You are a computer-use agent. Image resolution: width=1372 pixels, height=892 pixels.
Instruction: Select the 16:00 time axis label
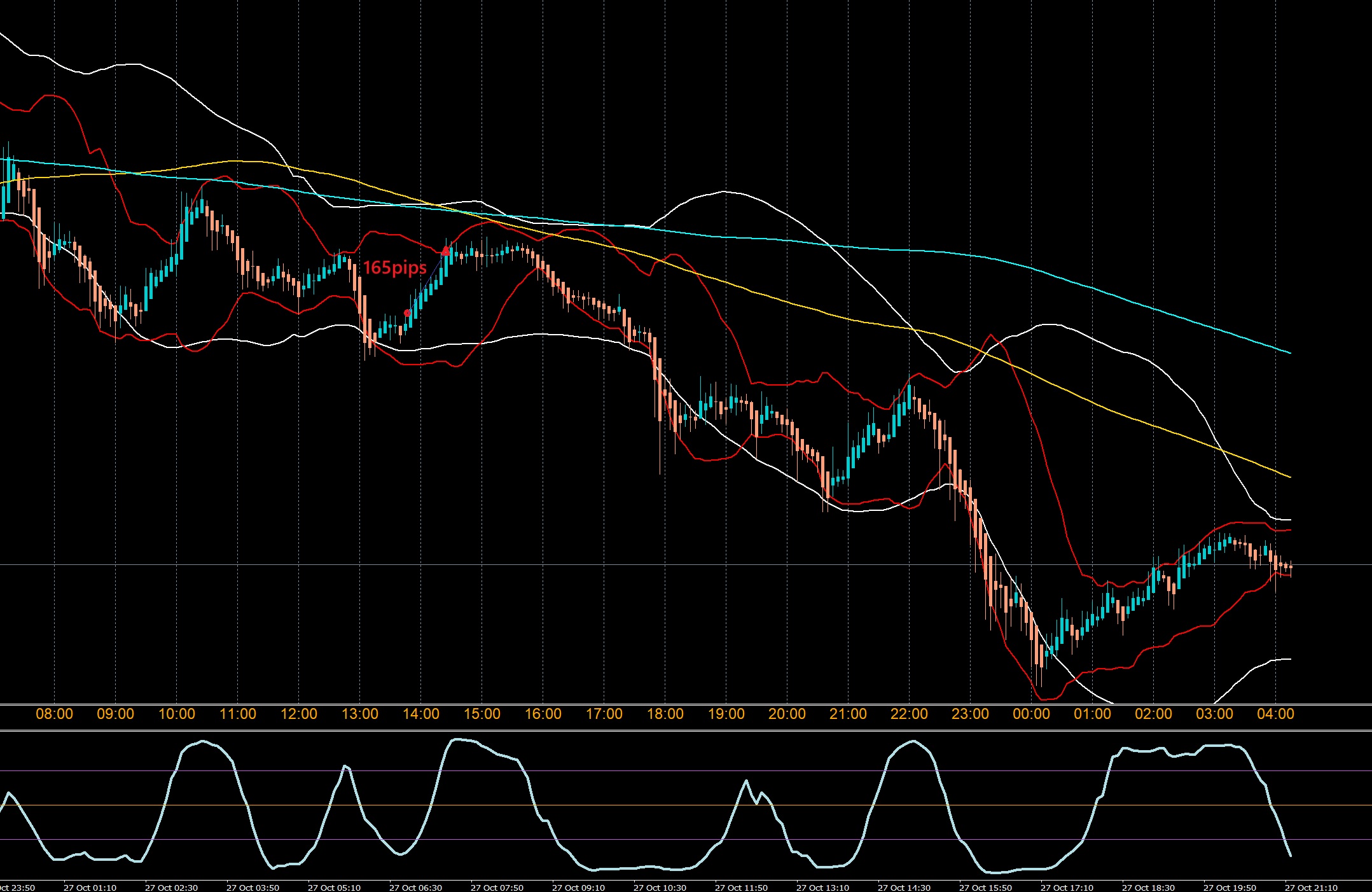(x=543, y=714)
